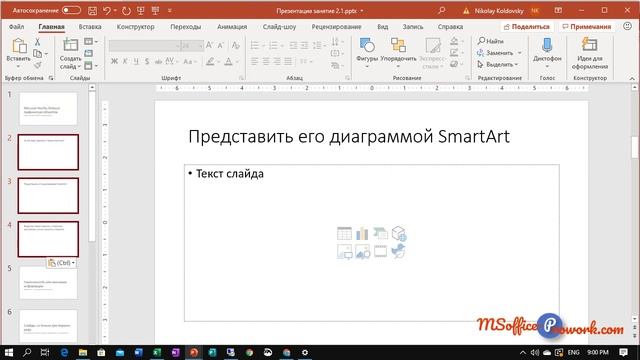Click the redo icon in title bar
The image size is (640, 360).
point(126,11)
